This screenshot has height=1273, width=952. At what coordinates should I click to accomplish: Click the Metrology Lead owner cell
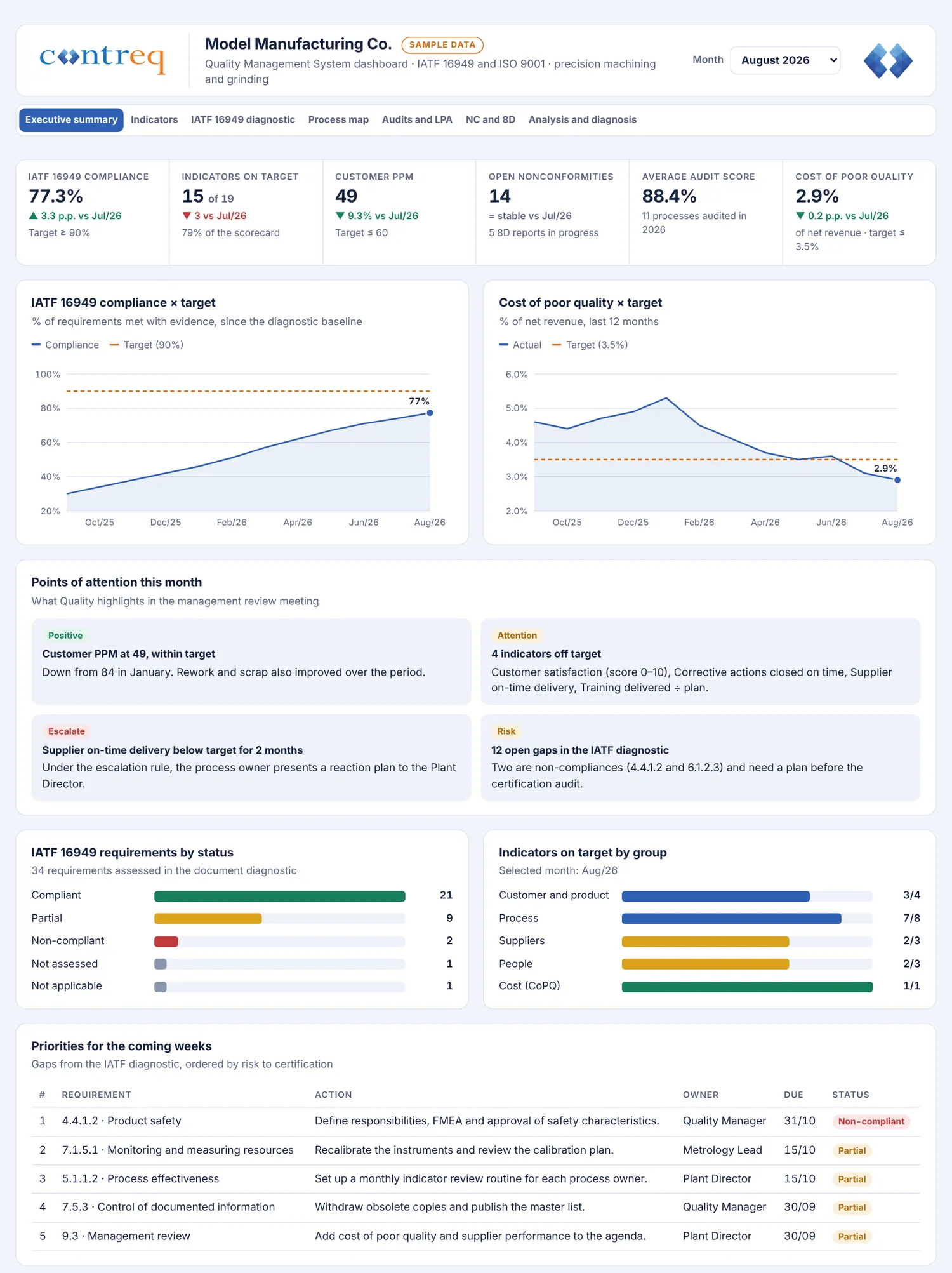pyautogui.click(x=722, y=1150)
